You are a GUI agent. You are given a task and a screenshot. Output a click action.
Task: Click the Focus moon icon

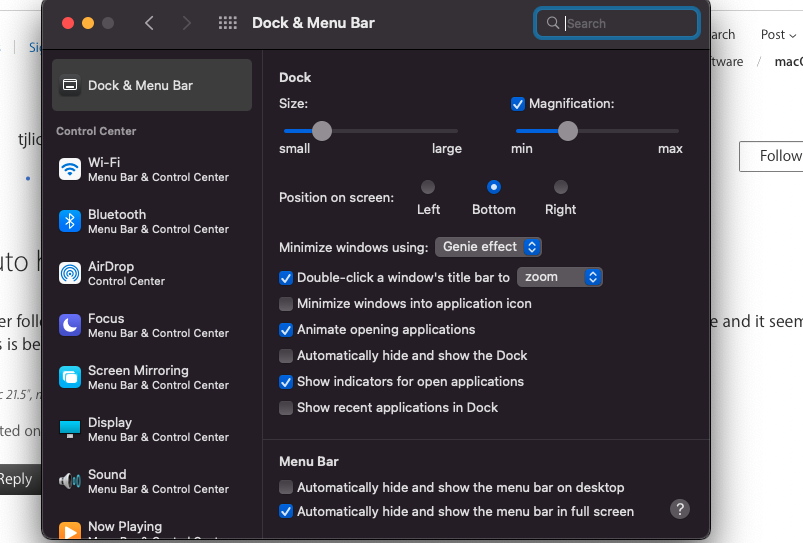[70, 325]
